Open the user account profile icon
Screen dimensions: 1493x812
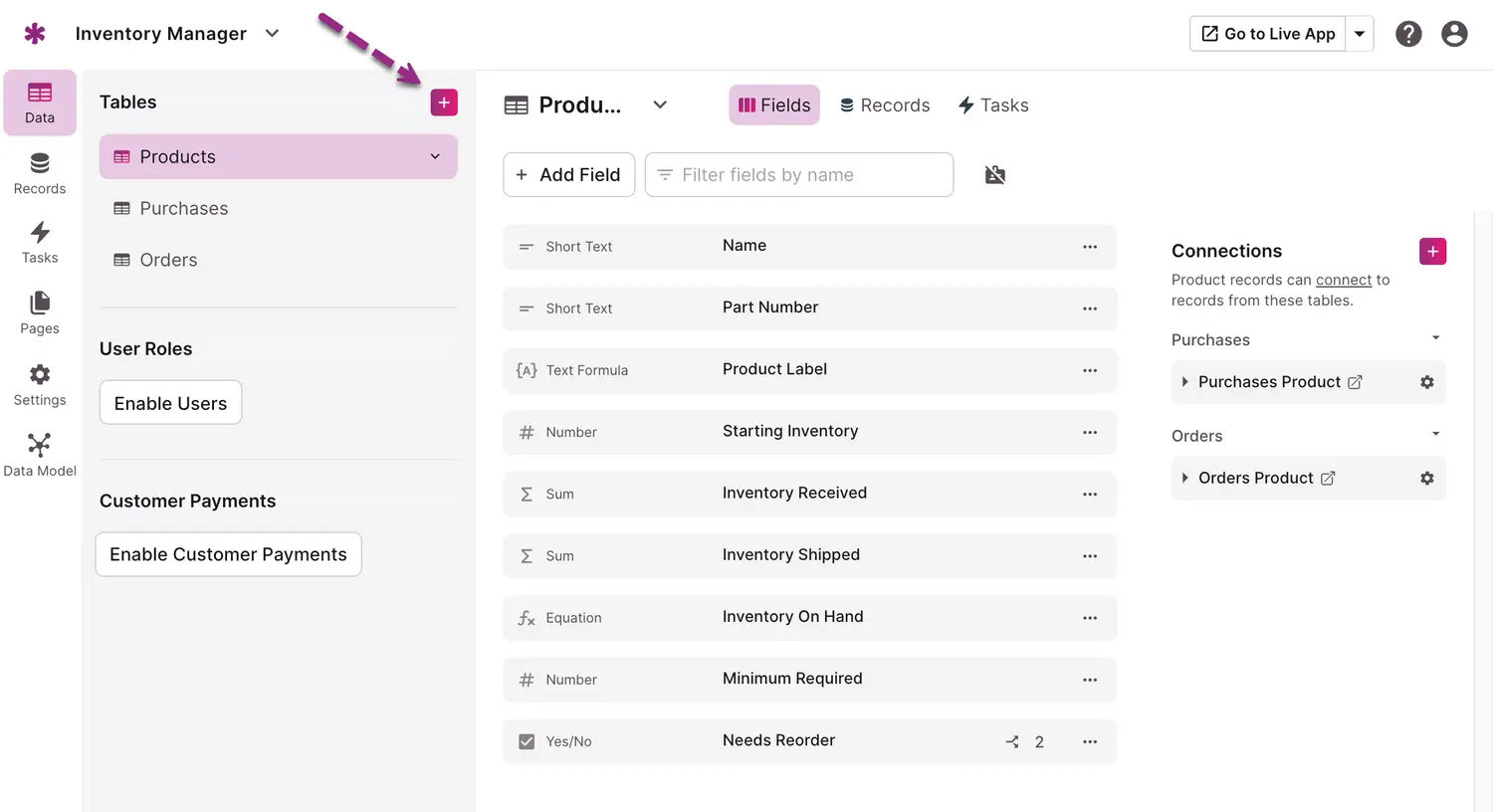[1454, 34]
